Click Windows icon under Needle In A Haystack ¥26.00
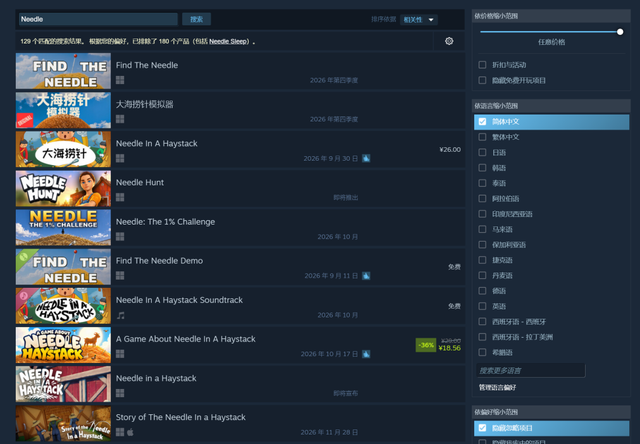Screen dimensions: 640x444 (x=120, y=158)
